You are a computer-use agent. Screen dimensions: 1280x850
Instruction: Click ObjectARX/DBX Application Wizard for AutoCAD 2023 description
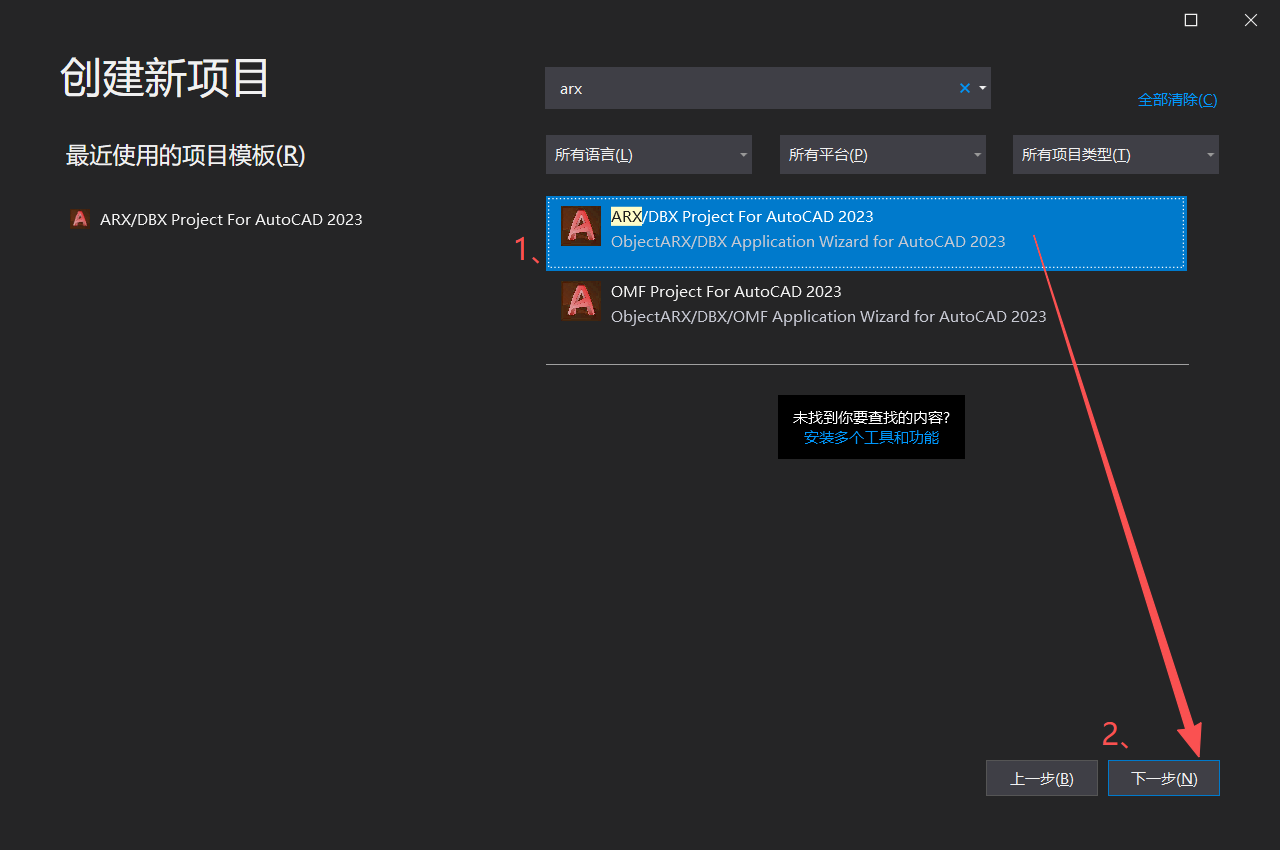tap(808, 241)
